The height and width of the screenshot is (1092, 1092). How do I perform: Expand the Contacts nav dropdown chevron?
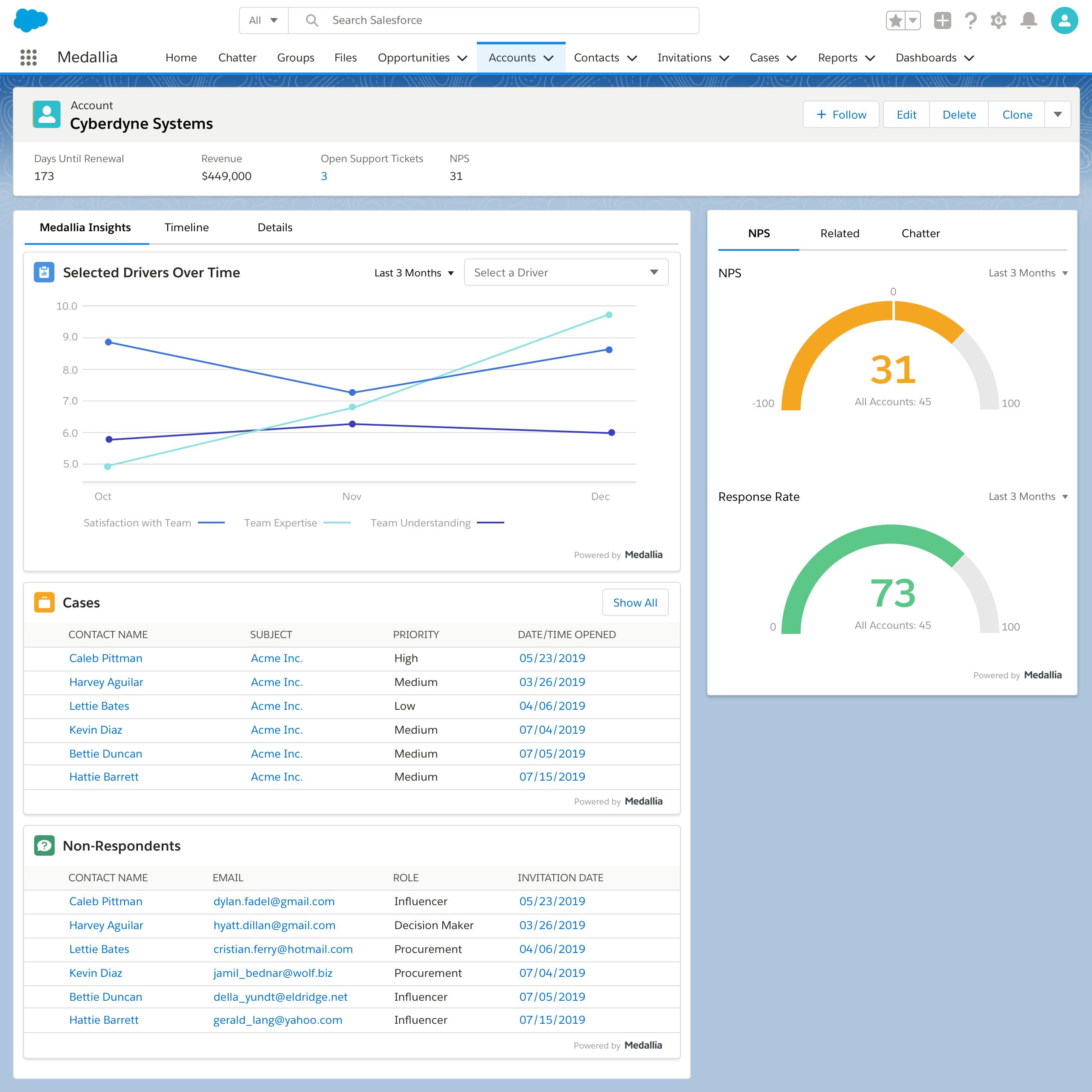(x=633, y=58)
